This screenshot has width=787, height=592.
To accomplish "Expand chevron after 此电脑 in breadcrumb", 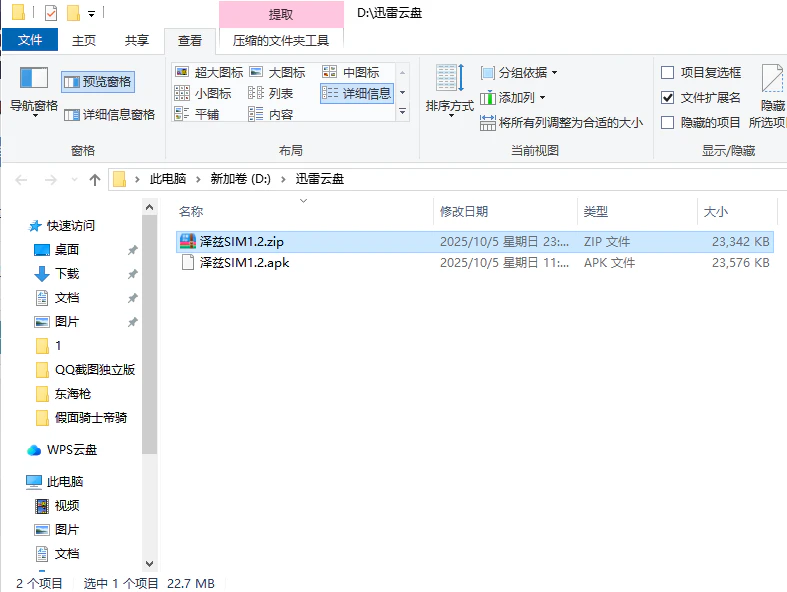I will pos(198,179).
